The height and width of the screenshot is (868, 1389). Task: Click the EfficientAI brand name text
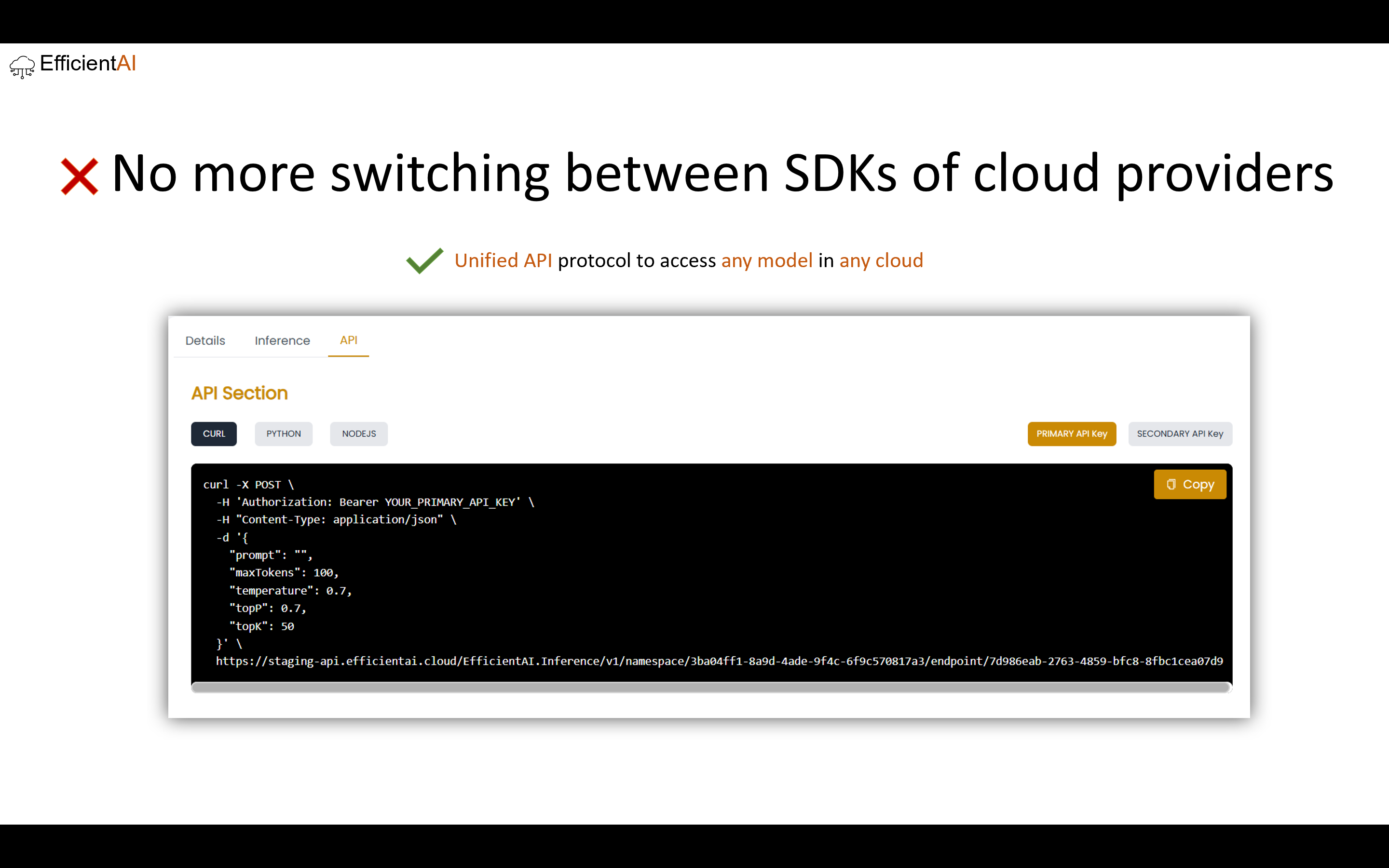pyautogui.click(x=88, y=63)
